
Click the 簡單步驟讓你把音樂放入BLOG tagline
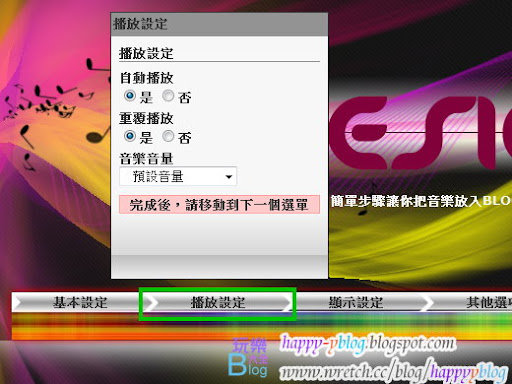coord(421,201)
